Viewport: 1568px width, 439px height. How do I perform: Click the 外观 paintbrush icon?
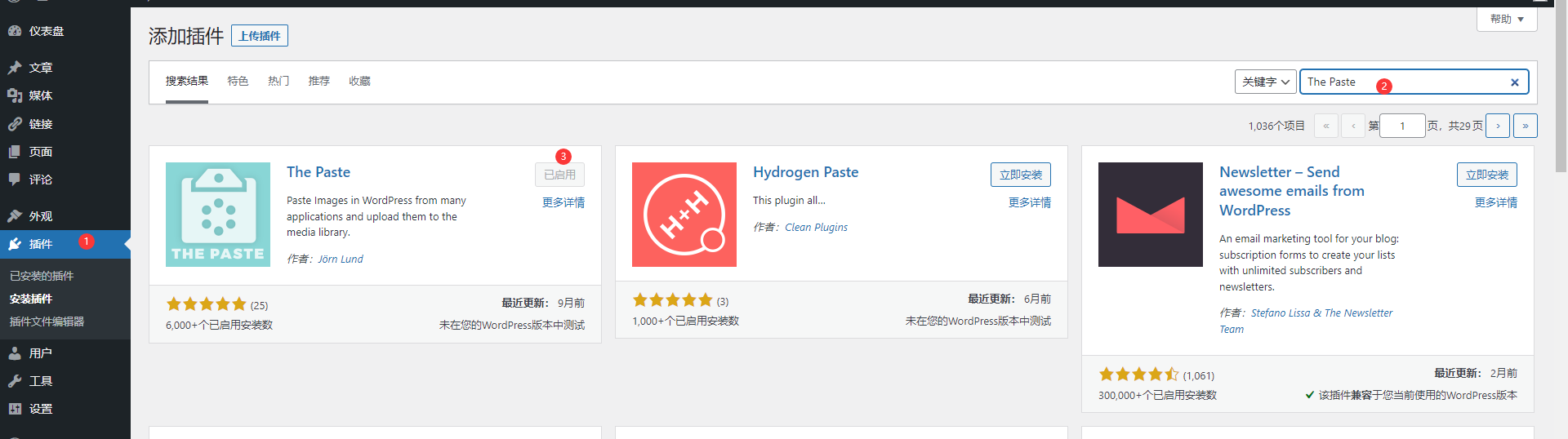tap(15, 216)
